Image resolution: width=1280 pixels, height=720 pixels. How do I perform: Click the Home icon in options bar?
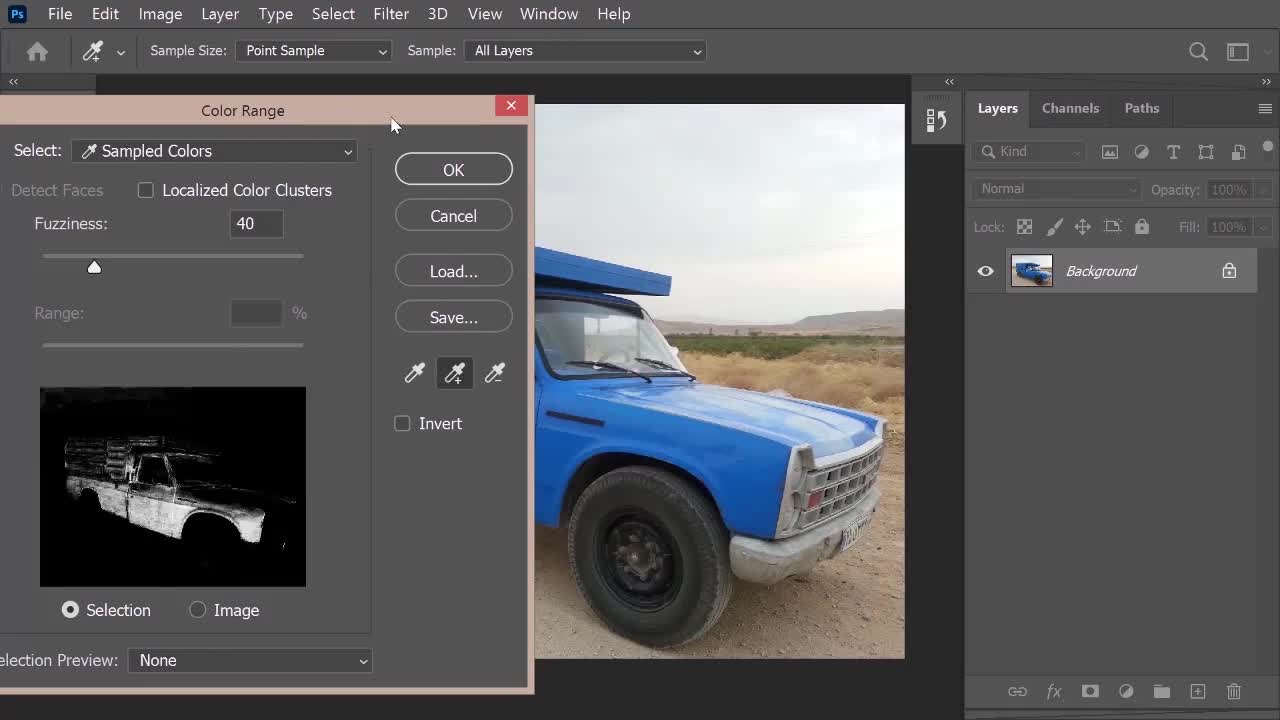pos(37,51)
